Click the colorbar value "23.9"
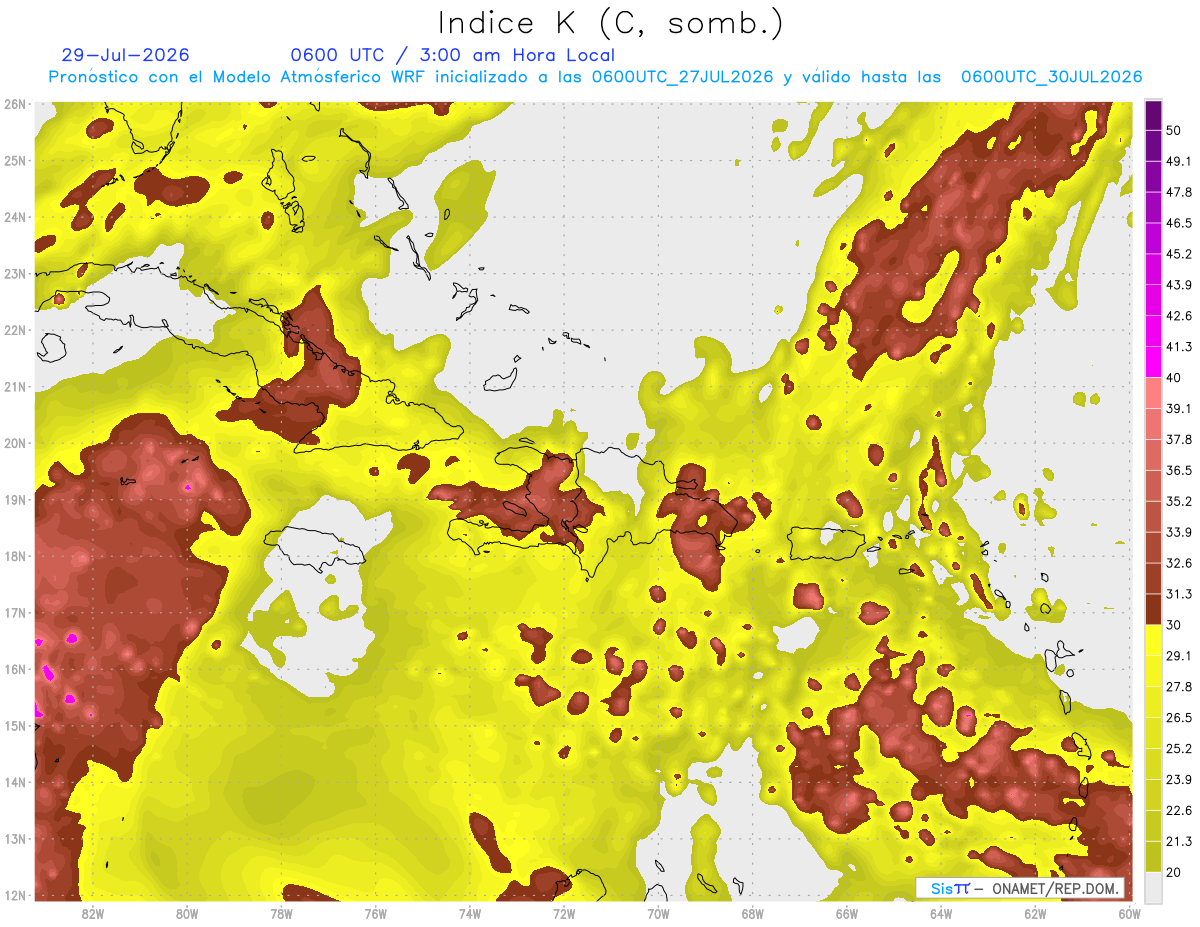 [1179, 780]
